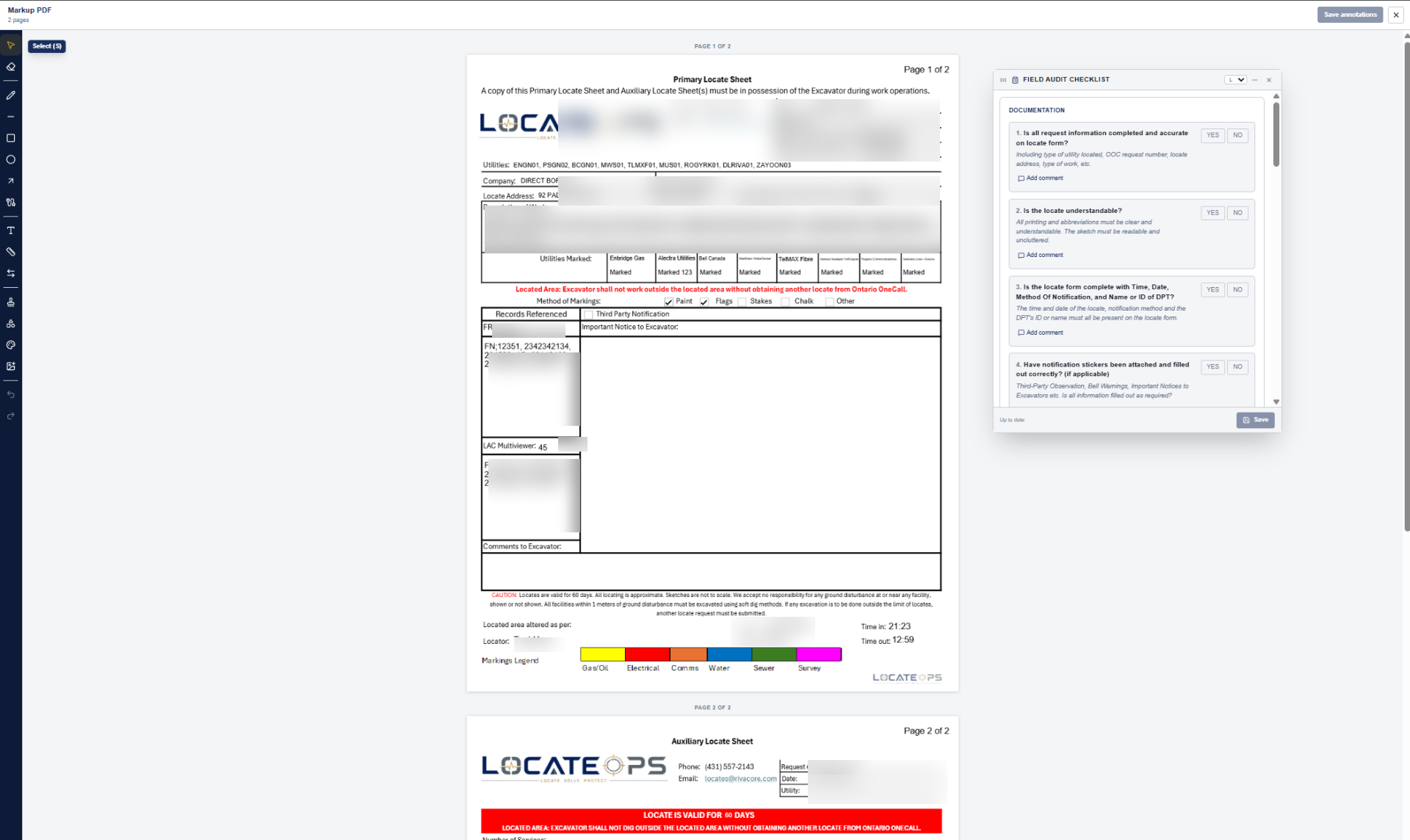Screen dimensions: 1410x840
Task: Close the Field Audit Checklist panel
Action: click(1268, 80)
